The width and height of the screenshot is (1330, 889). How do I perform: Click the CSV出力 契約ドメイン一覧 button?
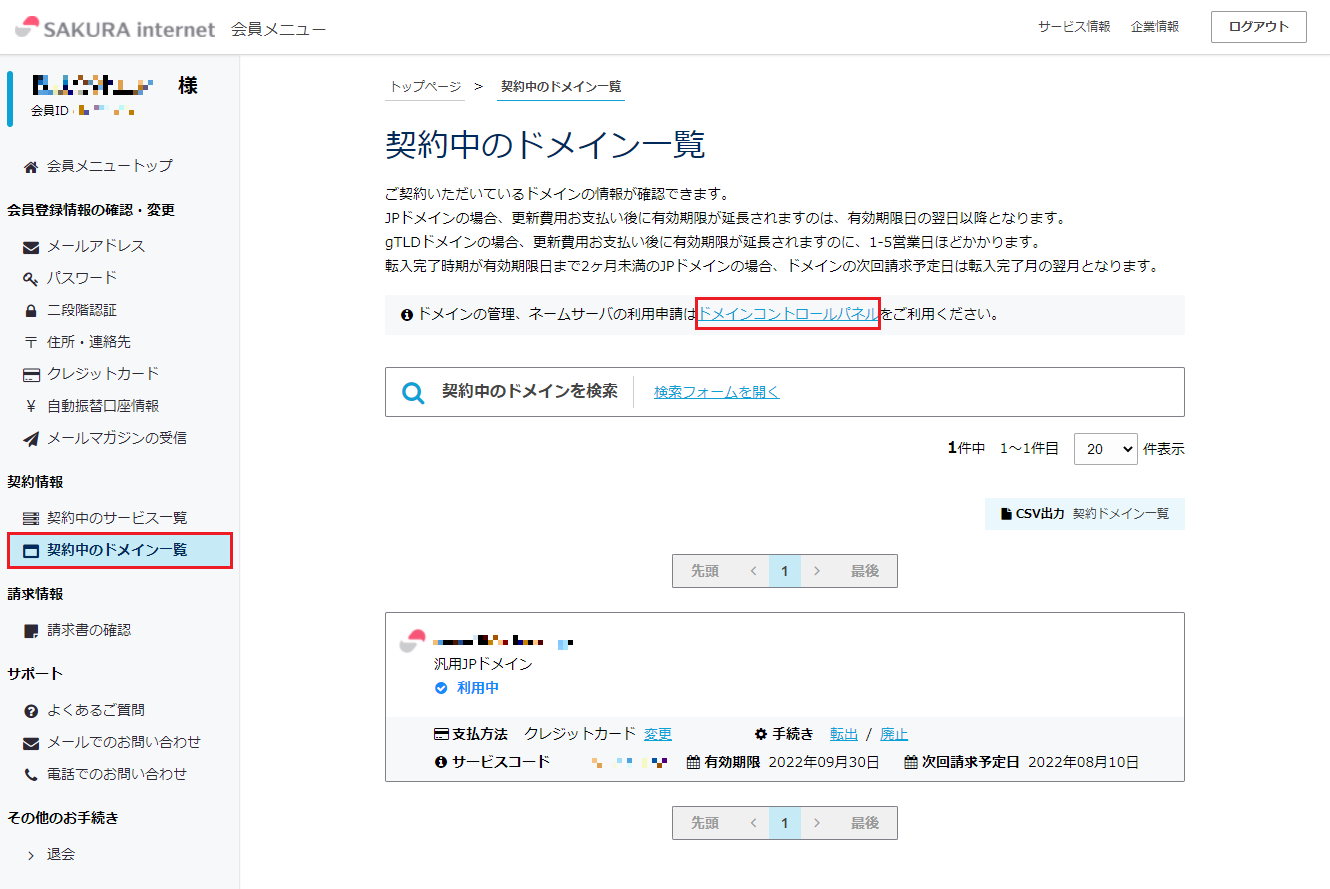tap(1085, 514)
